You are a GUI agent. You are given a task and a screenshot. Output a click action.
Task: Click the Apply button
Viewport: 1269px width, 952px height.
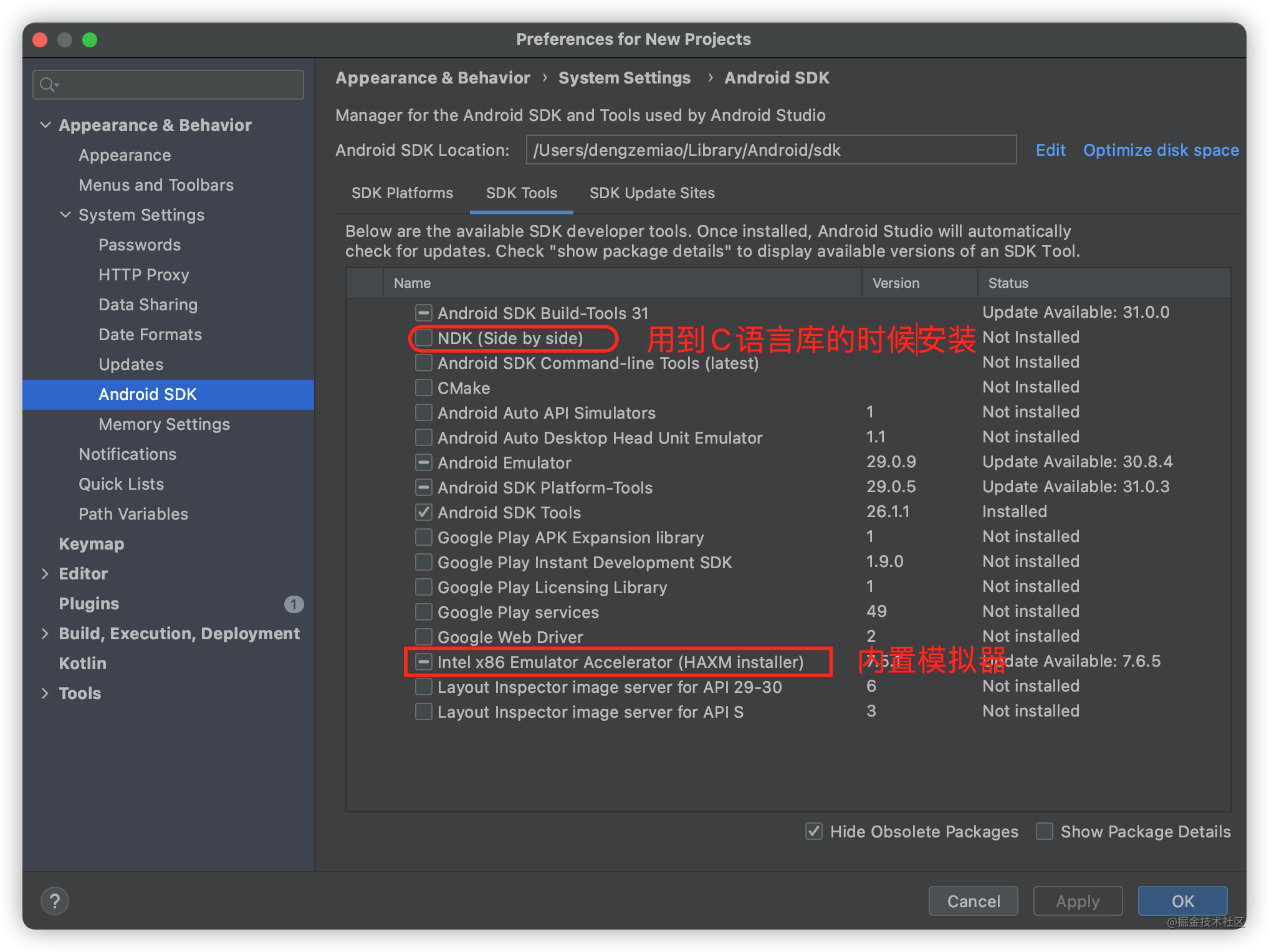coord(1078,901)
